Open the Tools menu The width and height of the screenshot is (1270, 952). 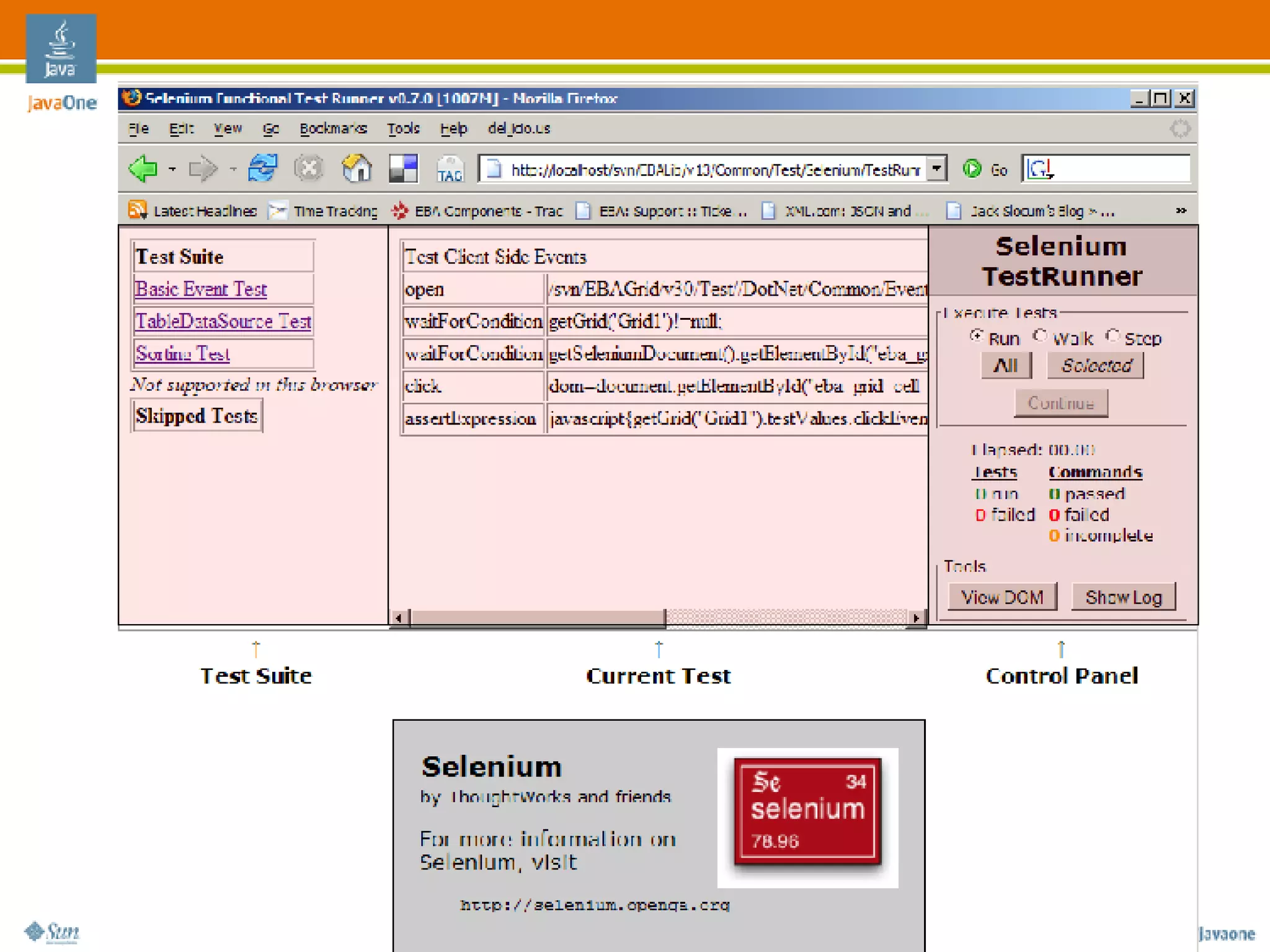click(x=404, y=128)
